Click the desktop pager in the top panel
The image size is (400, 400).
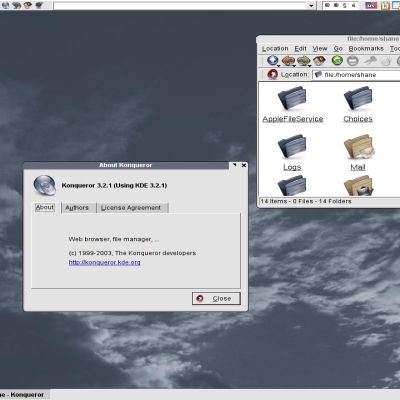point(340,5)
